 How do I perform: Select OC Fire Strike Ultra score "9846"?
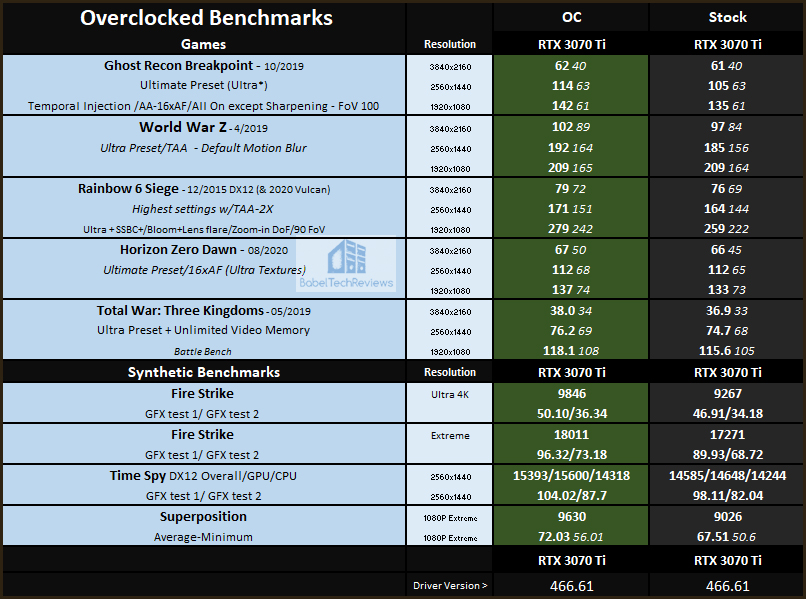[572, 394]
